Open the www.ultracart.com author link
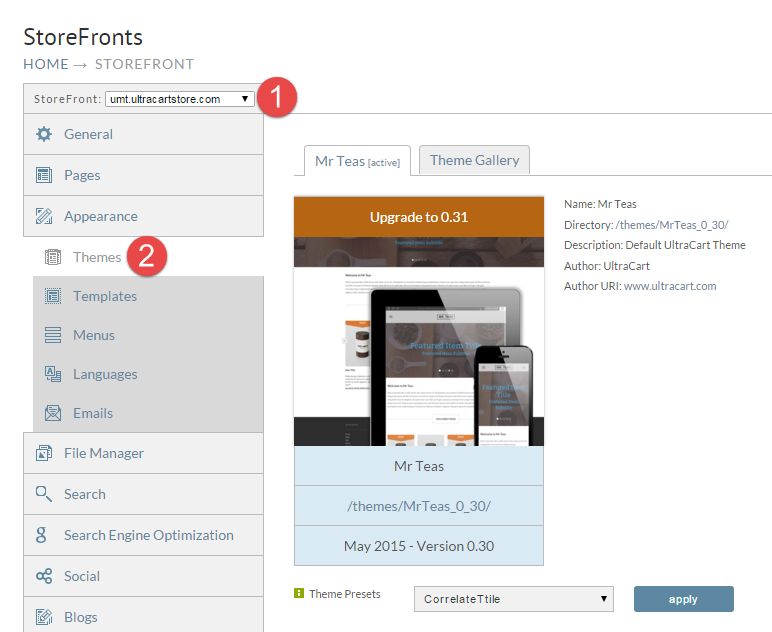 click(x=670, y=286)
